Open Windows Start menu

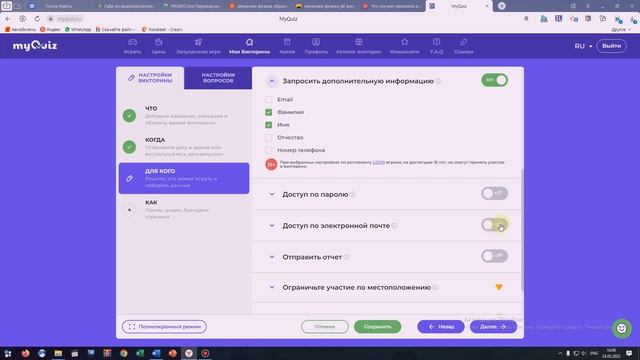8,353
